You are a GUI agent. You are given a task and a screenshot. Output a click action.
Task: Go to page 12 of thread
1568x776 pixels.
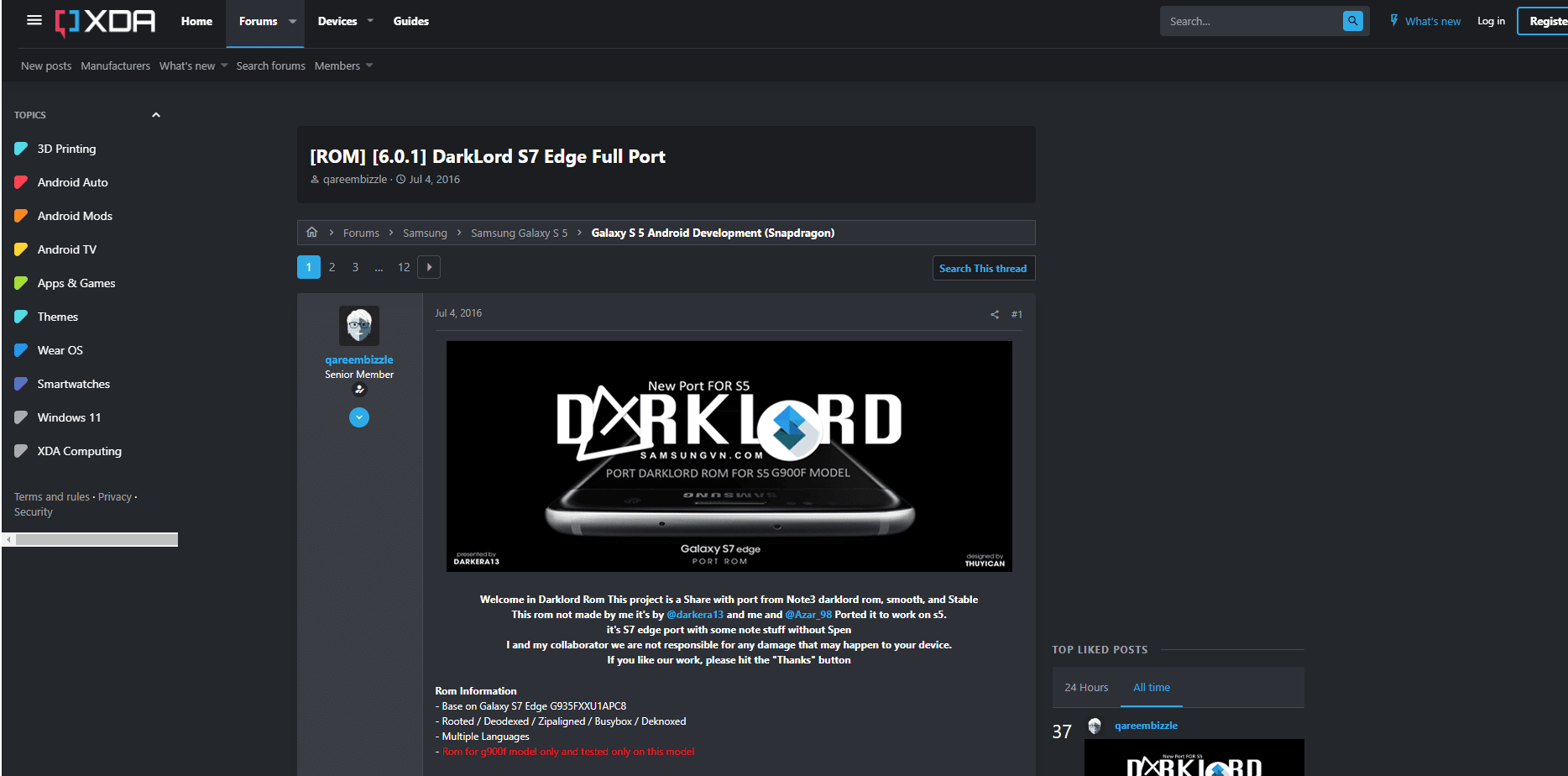(404, 267)
